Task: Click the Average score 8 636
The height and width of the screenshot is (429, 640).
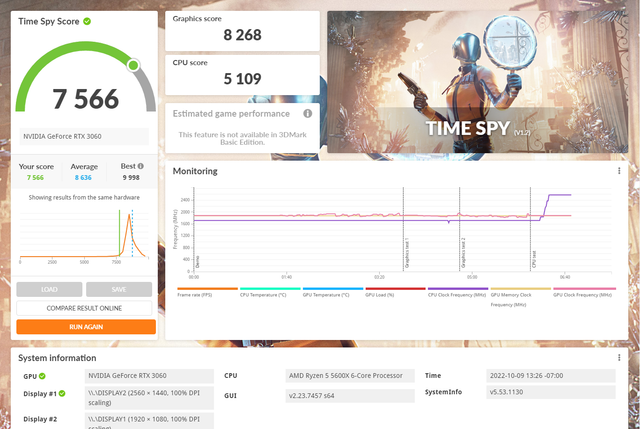Action: pyautogui.click(x=83, y=178)
